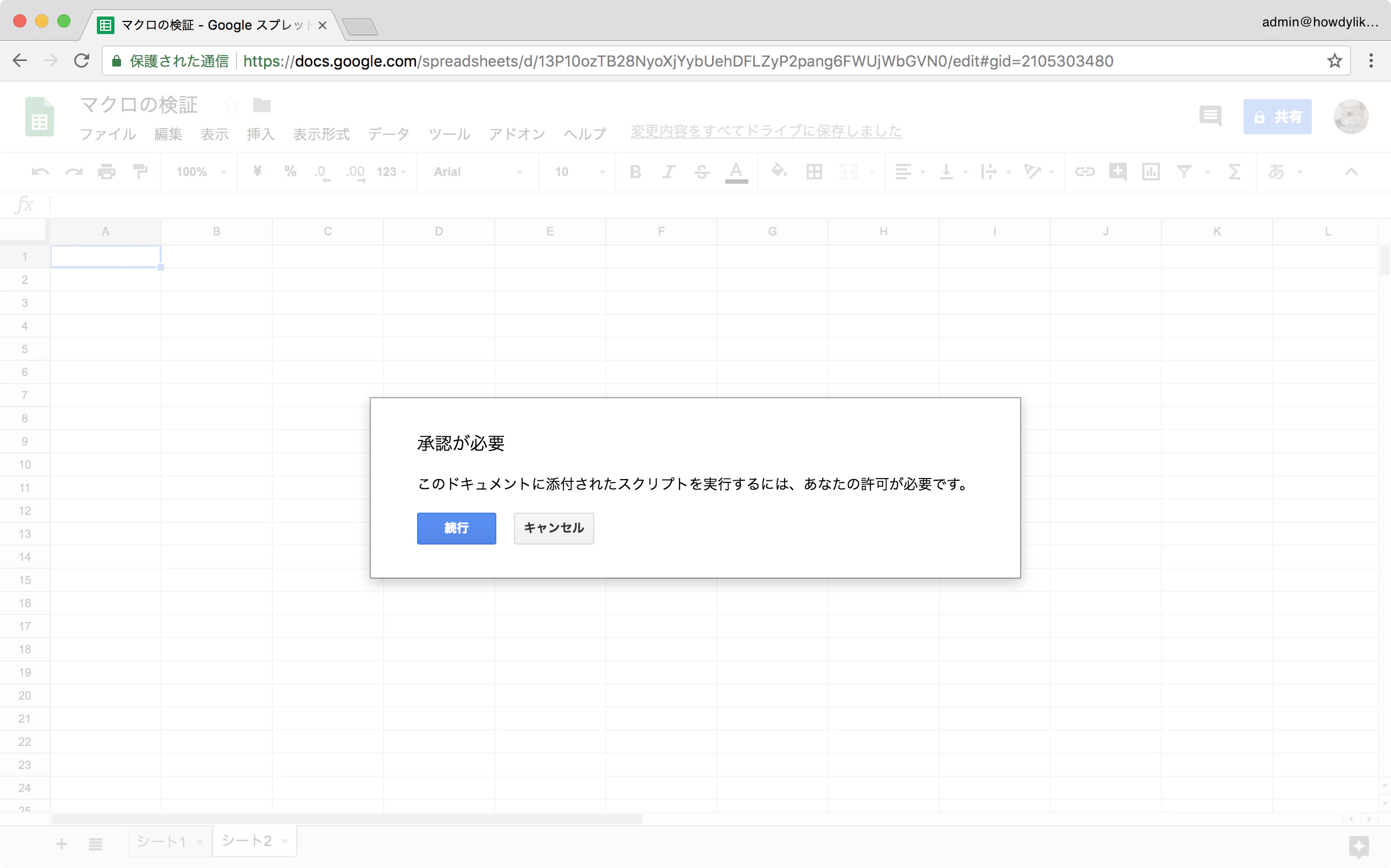Click the 変更内容をすべてドライブに保存しました link

766,131
